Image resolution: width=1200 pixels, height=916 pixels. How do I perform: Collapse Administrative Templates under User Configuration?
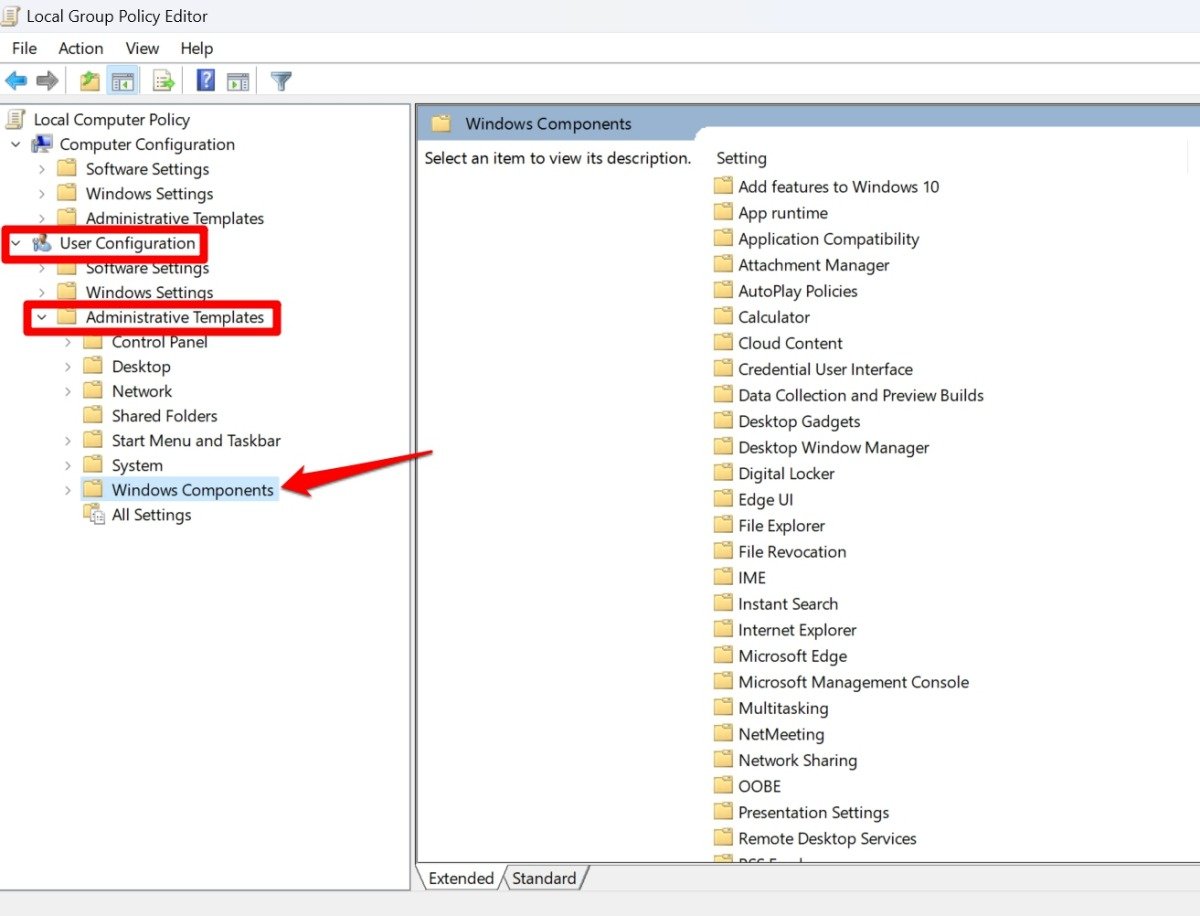click(x=42, y=318)
